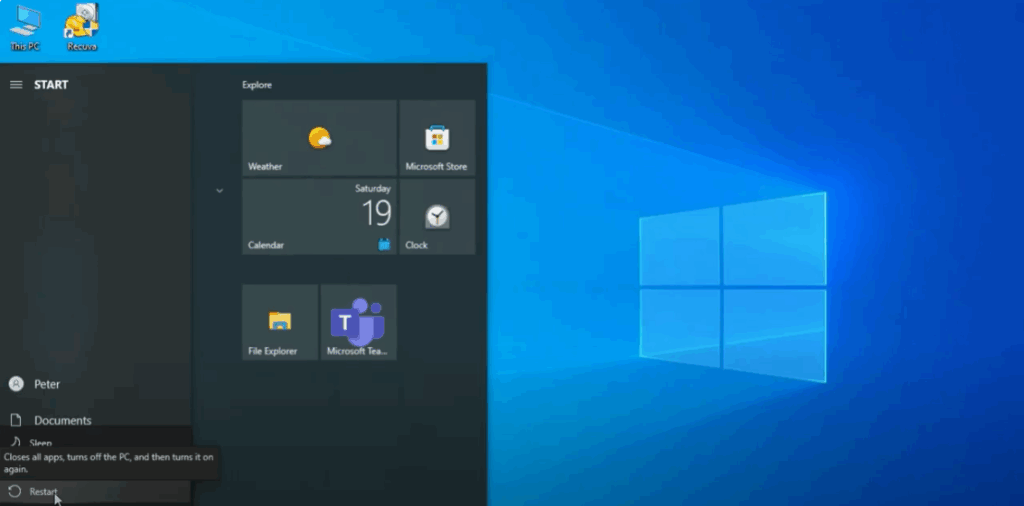Viewport: 1024px width, 506px height.
Task: Launch the Microsoft Store tile
Action: (x=437, y=138)
